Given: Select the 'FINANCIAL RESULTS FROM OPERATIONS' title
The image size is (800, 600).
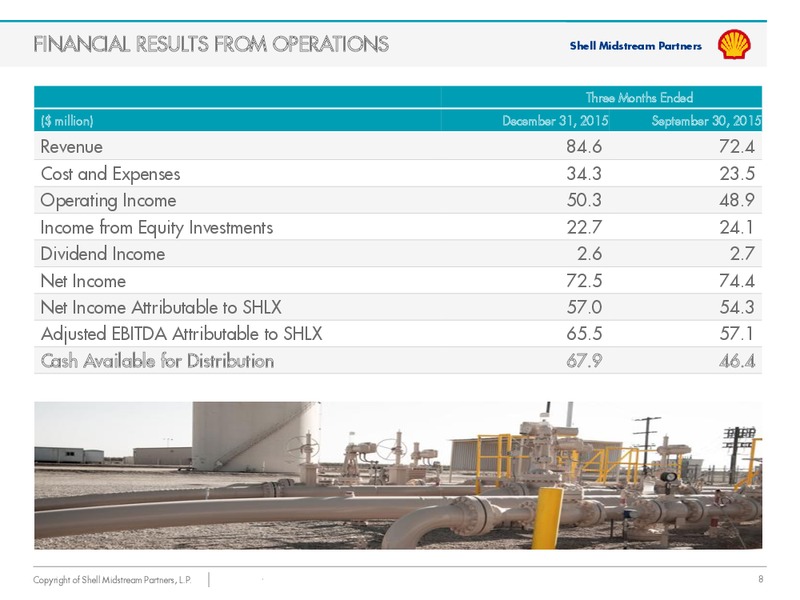Looking at the screenshot, I should pos(211,44).
